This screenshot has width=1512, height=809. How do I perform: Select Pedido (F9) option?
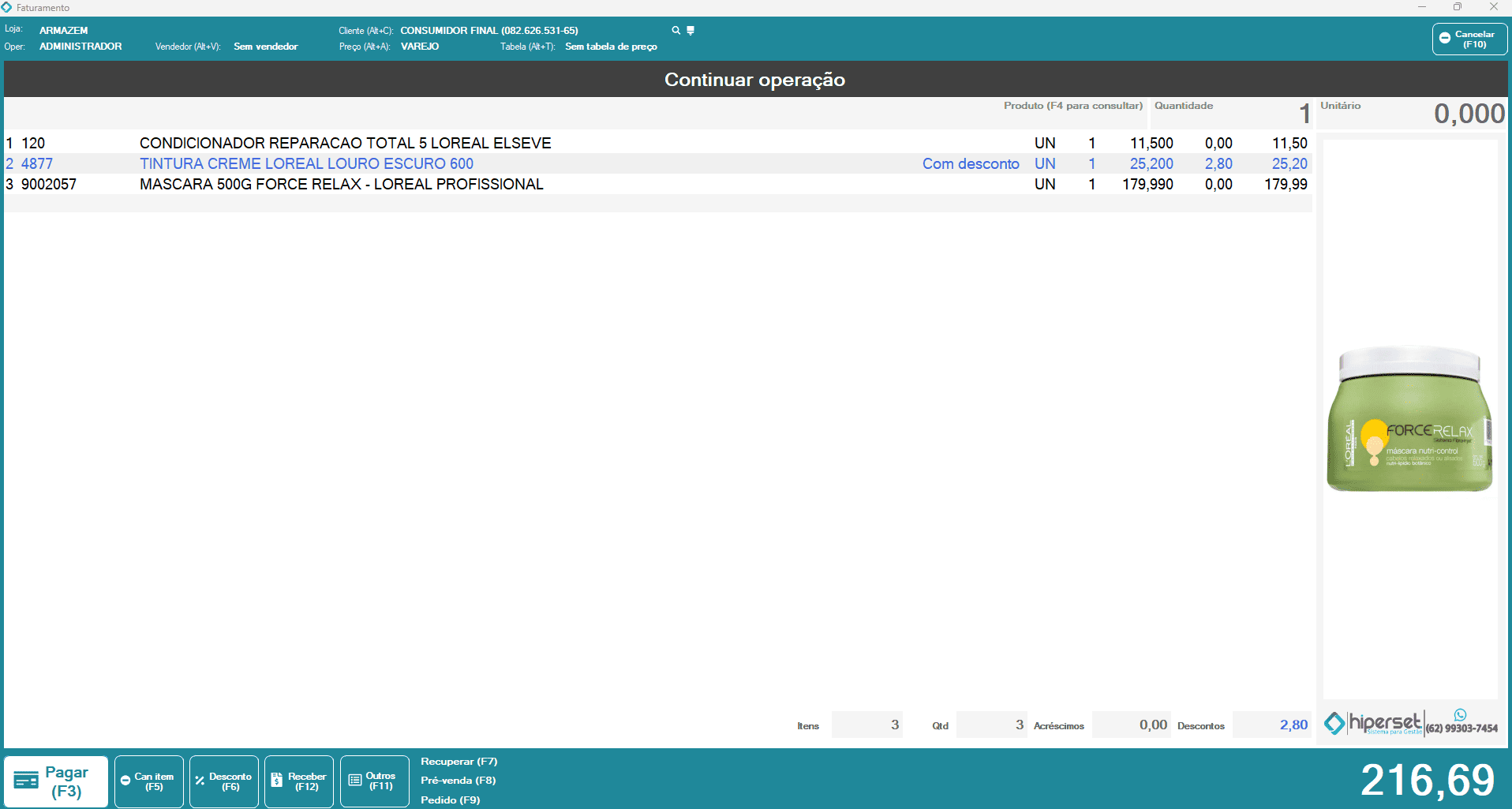[450, 800]
